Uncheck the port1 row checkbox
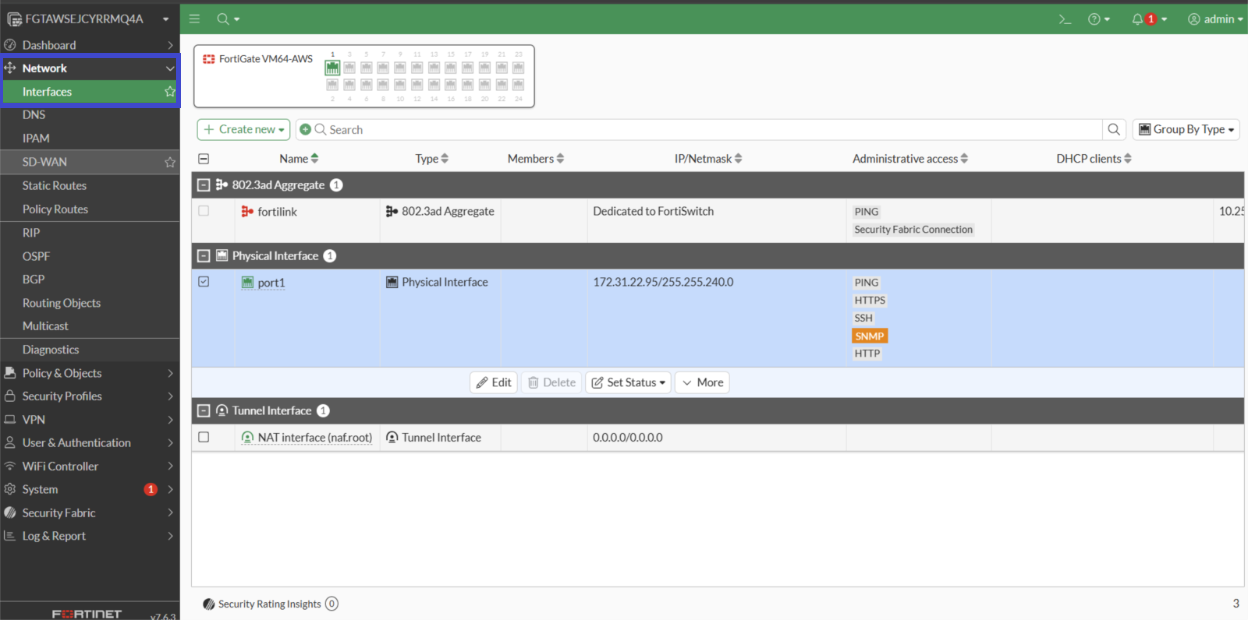 point(204,283)
